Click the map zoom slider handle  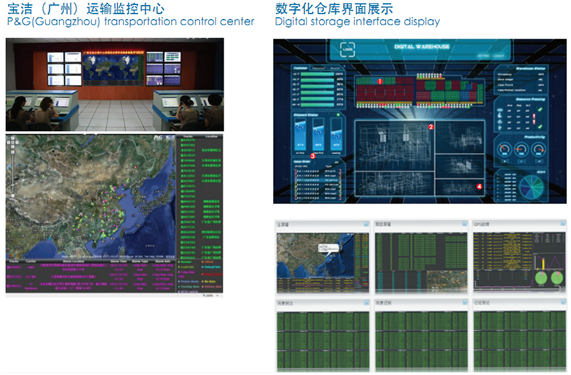coord(12,196)
